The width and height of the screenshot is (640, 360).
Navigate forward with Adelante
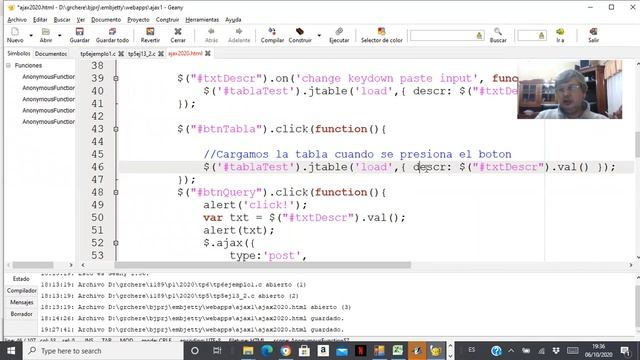[239, 35]
